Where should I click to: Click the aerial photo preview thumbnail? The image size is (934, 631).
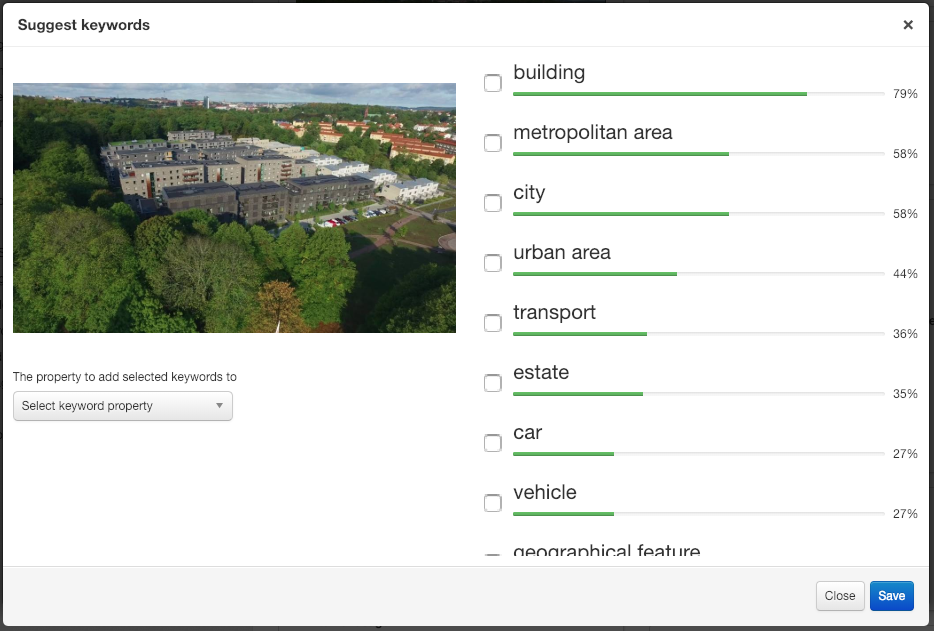[x=234, y=207]
